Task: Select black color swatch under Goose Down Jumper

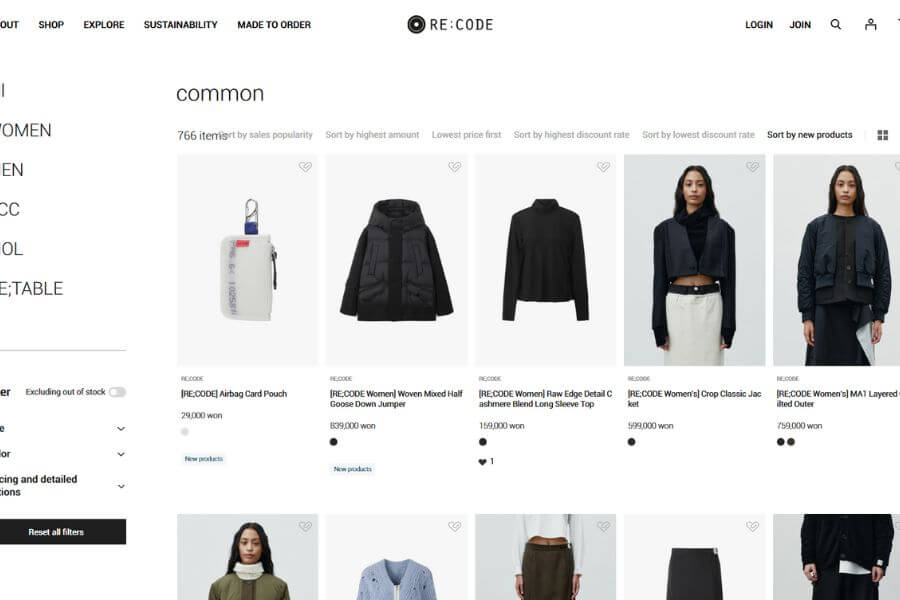Action: pyautogui.click(x=333, y=442)
